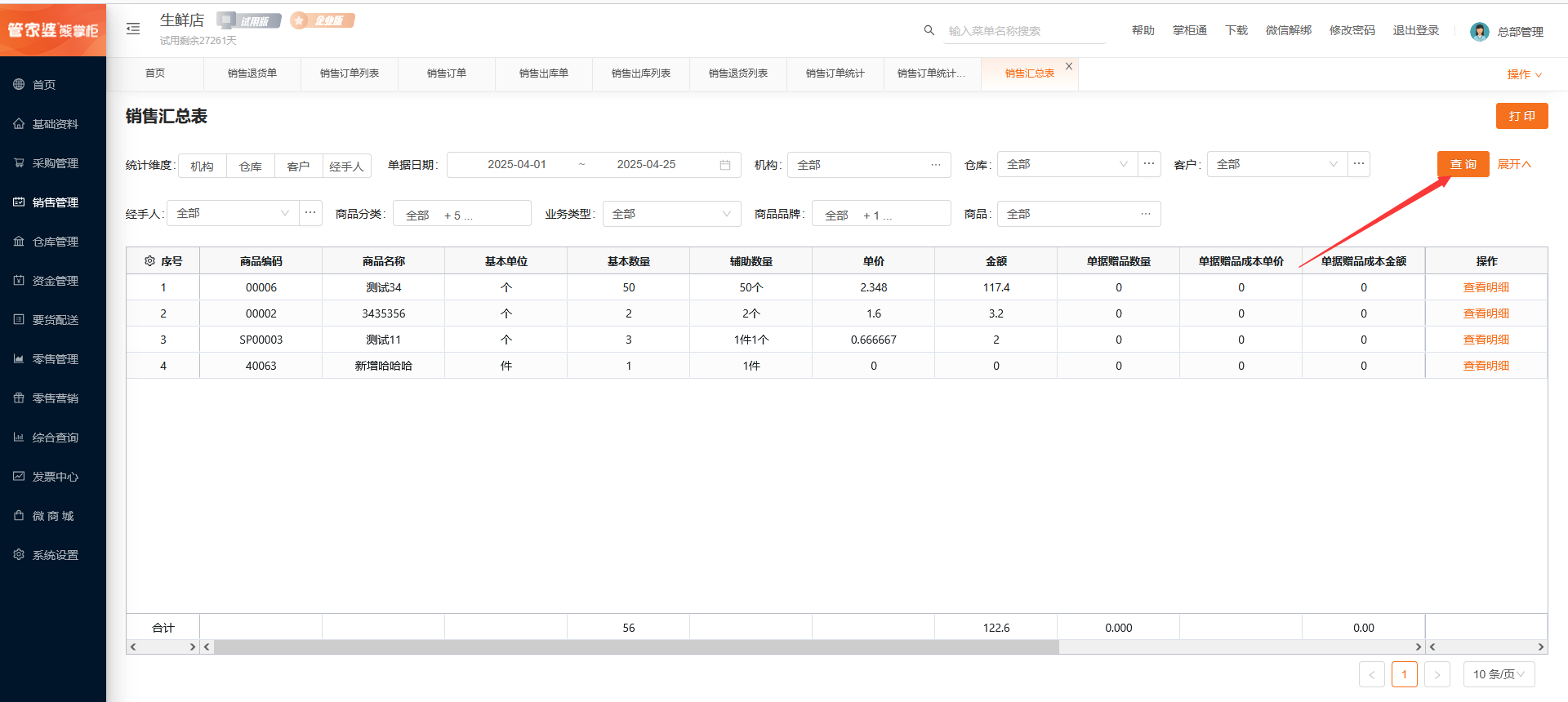
Task: Click the 首页 globe icon in sidebar
Action: tap(19, 84)
